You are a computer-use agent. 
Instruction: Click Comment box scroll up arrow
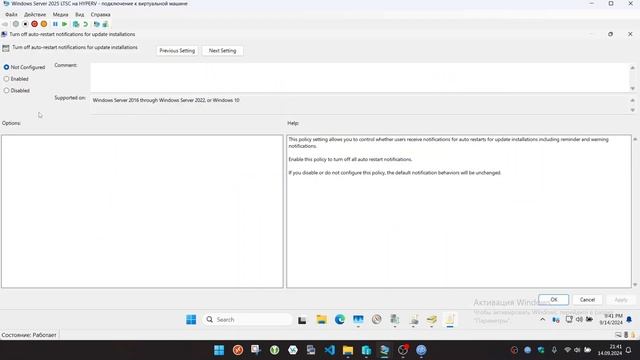tap(633, 68)
